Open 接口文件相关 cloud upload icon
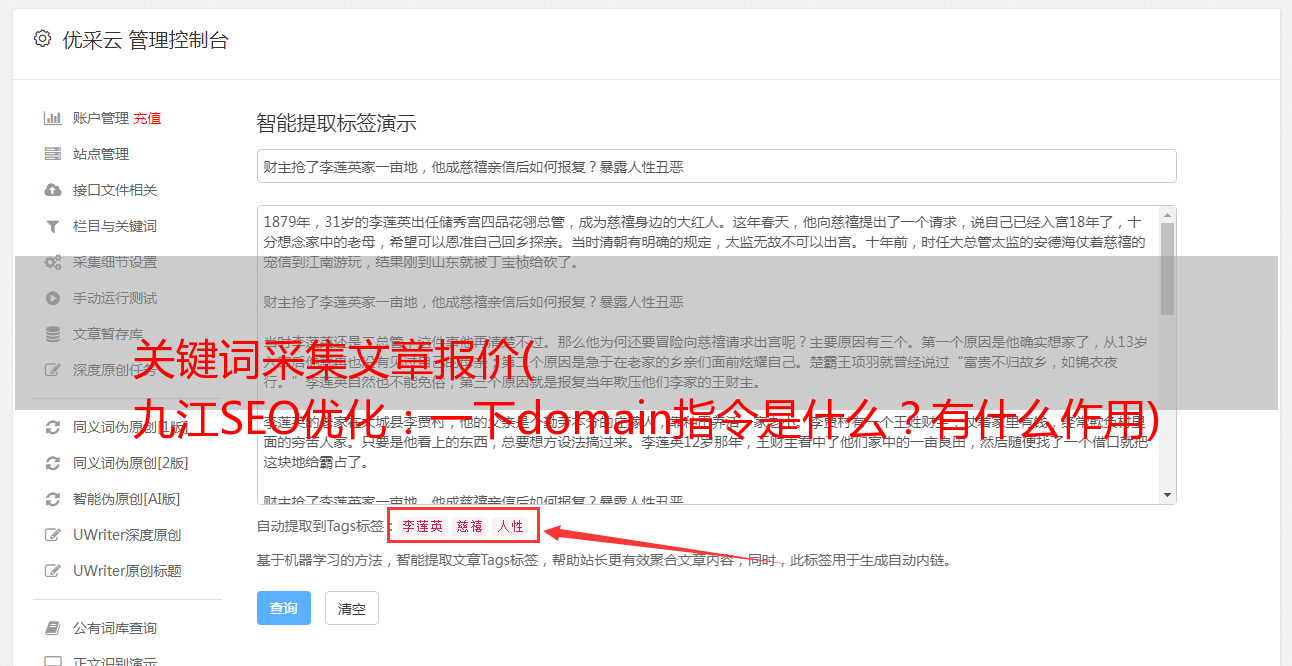1292x666 pixels. pos(53,190)
